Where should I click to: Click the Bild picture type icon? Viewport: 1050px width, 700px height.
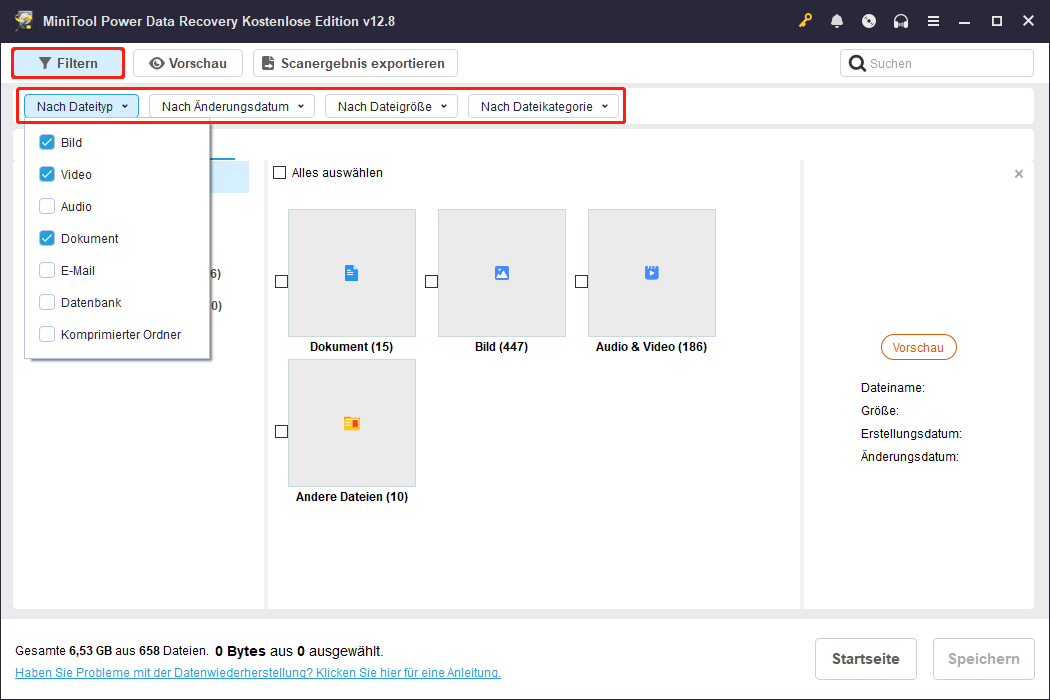coord(502,273)
